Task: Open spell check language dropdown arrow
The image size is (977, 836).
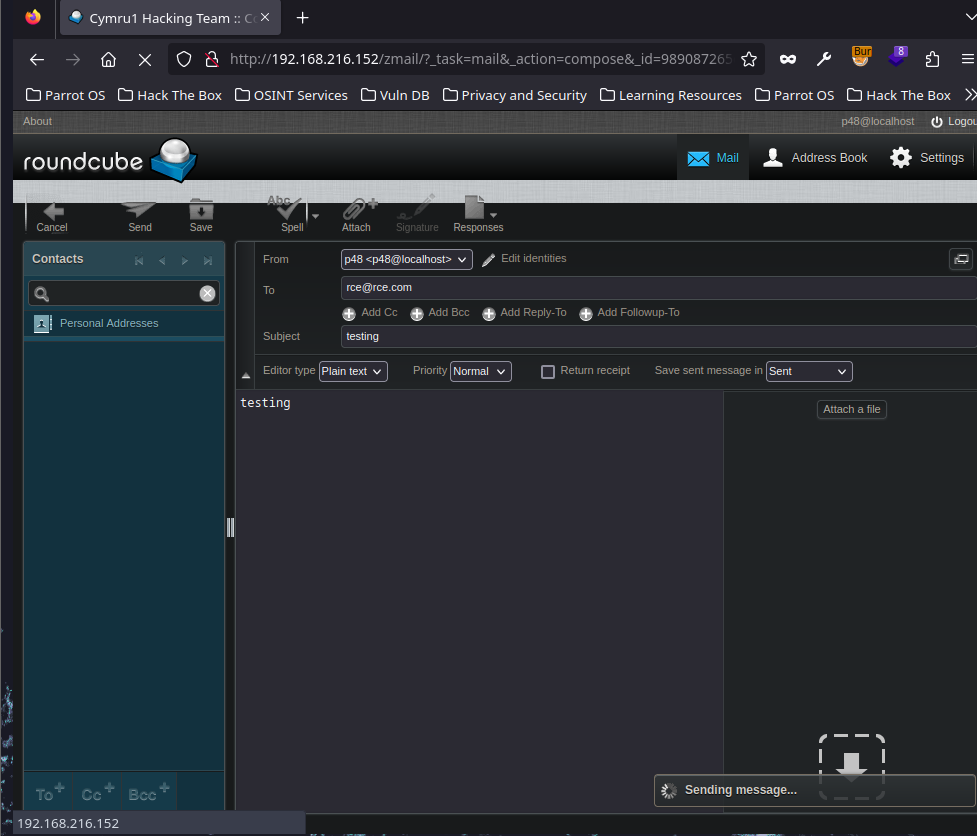Action: pyautogui.click(x=315, y=216)
